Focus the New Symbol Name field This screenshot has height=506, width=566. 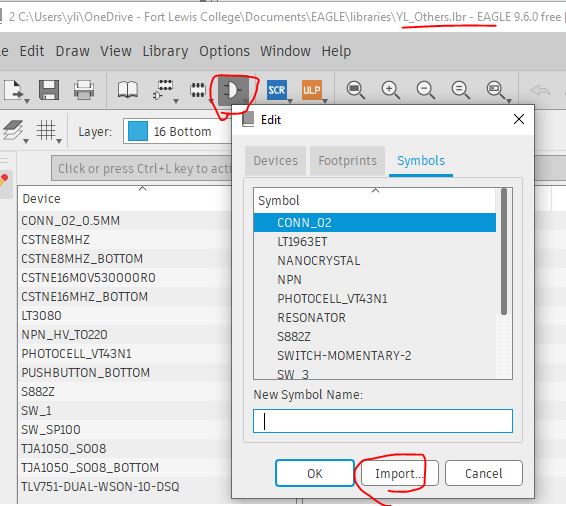point(383,421)
